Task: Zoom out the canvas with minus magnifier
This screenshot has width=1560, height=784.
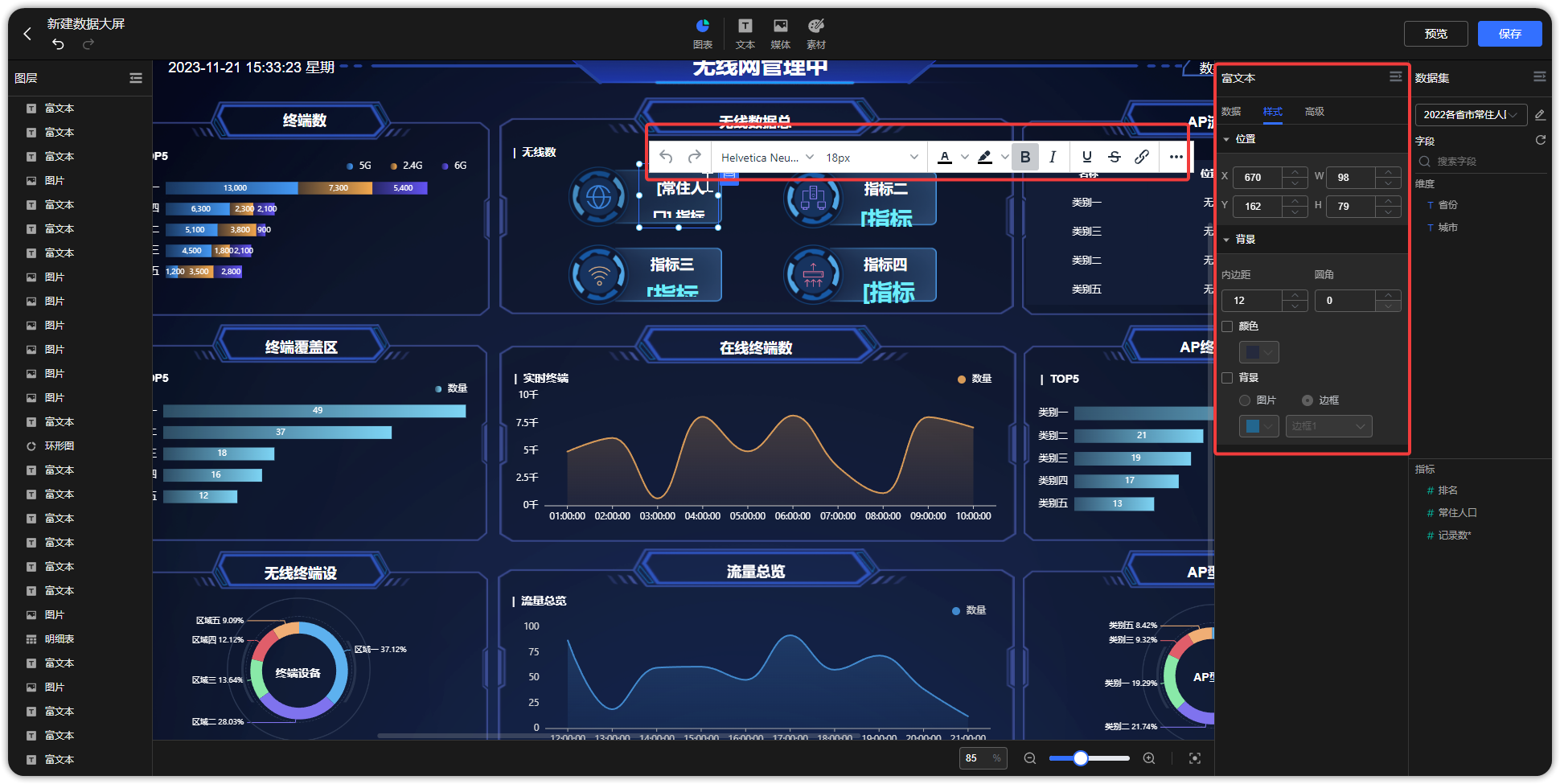Action: point(1029,758)
